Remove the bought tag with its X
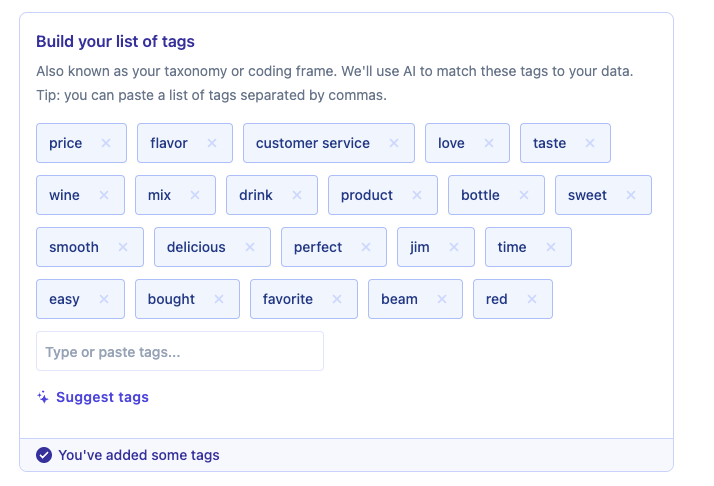This screenshot has width=714, height=486. [x=219, y=299]
